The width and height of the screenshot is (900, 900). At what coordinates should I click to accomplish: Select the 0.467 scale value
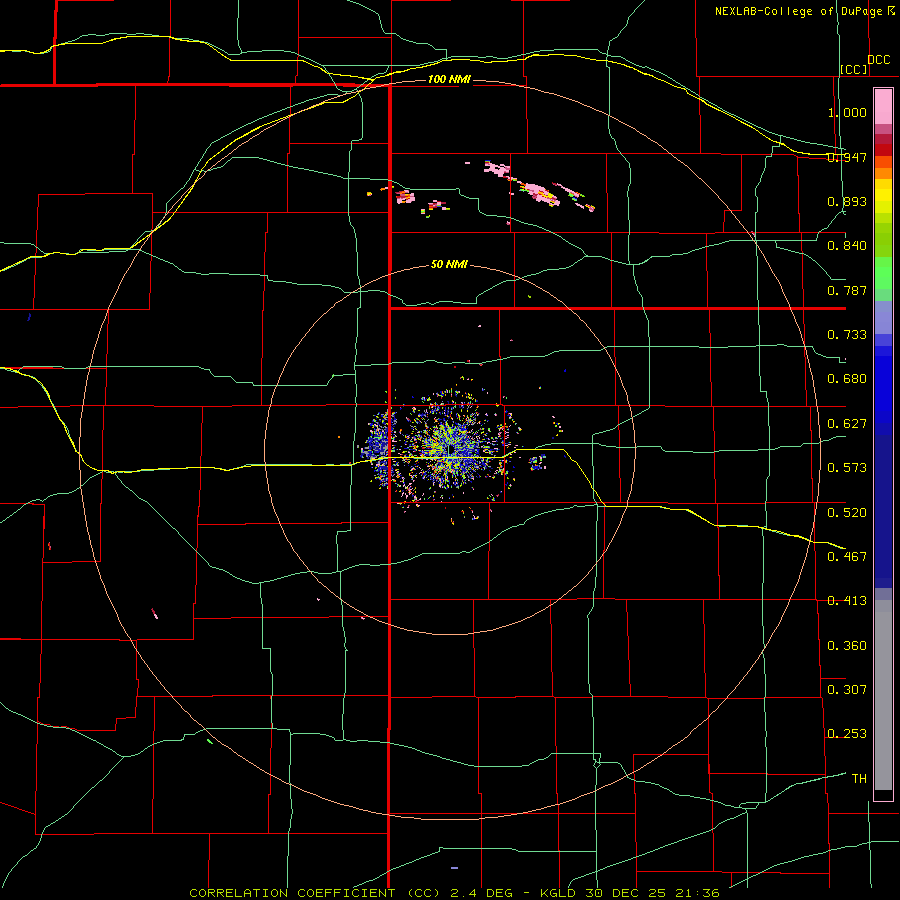847,557
